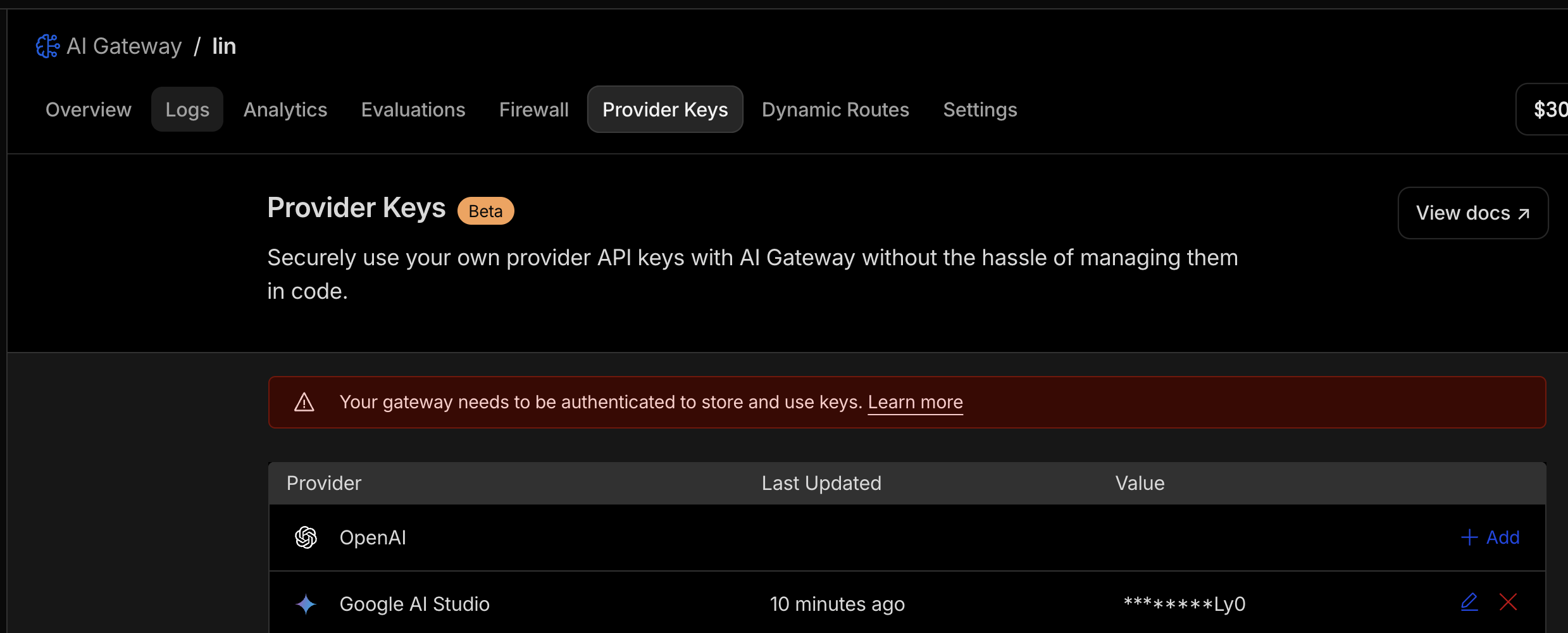Follow the Learn more link
The width and height of the screenshot is (1568, 633).
pos(915,402)
